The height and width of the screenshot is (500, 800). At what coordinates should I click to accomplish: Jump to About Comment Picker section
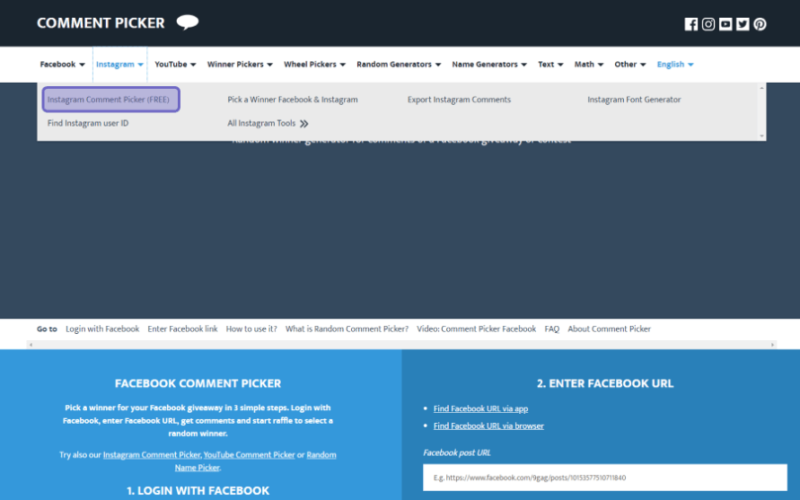pyautogui.click(x=609, y=329)
